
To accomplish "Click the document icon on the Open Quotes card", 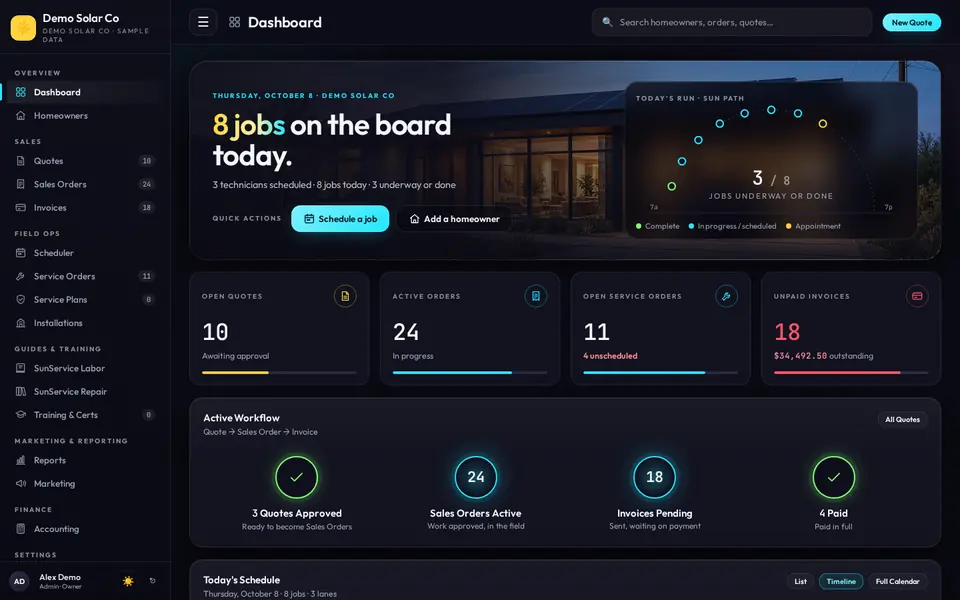I will [x=345, y=296].
